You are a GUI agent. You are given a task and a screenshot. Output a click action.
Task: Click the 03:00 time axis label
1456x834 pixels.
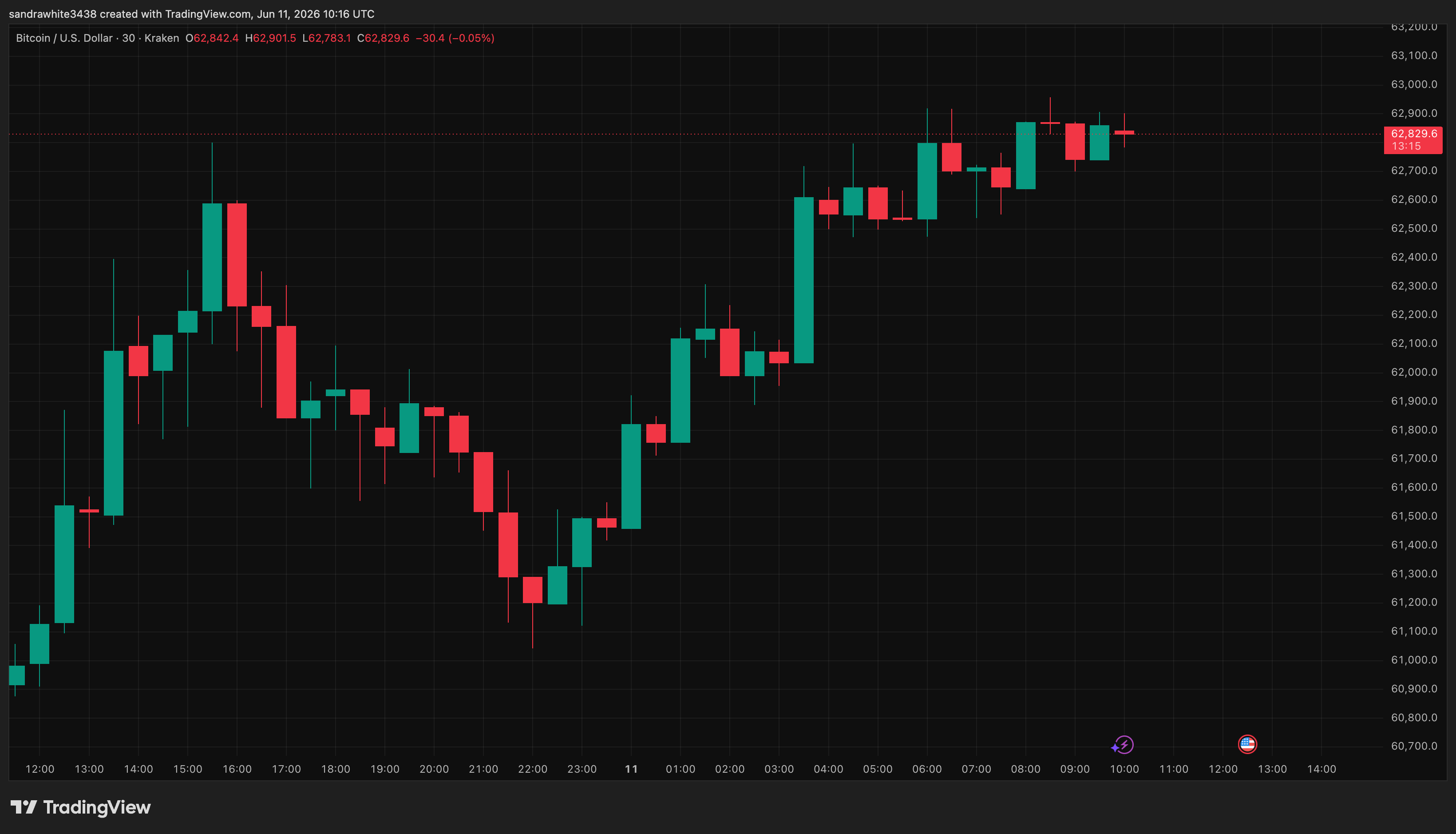pos(779,769)
